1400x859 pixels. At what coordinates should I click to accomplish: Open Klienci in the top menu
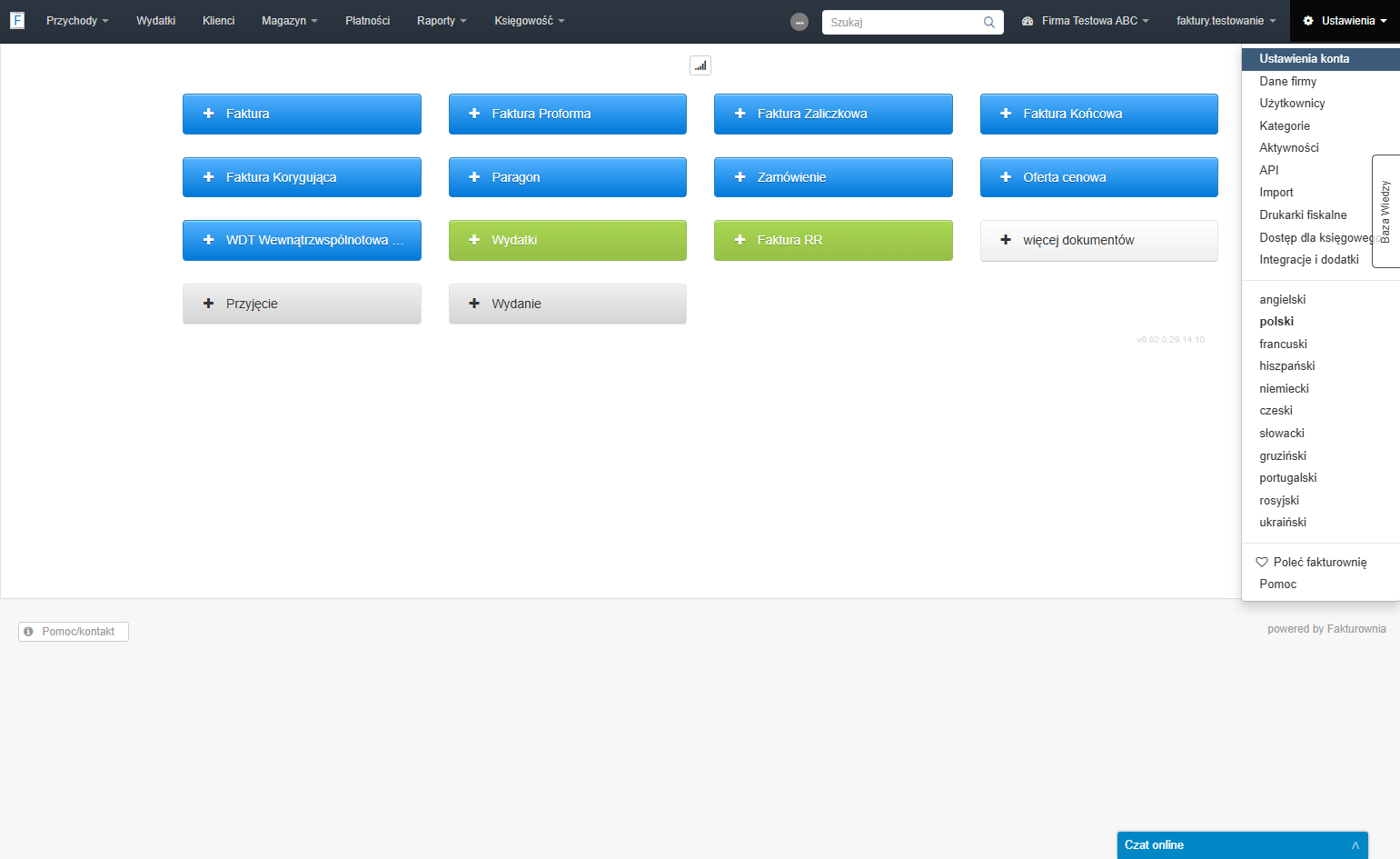(218, 21)
